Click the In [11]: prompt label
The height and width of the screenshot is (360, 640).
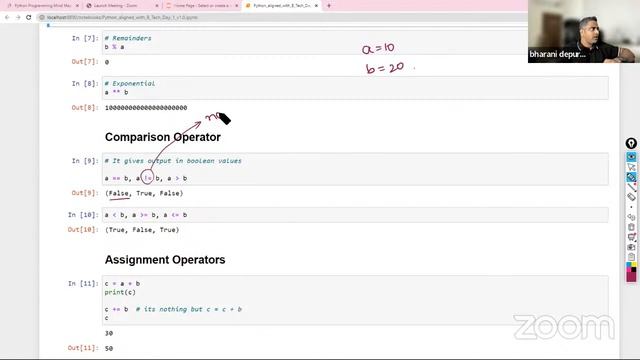tap(83, 283)
